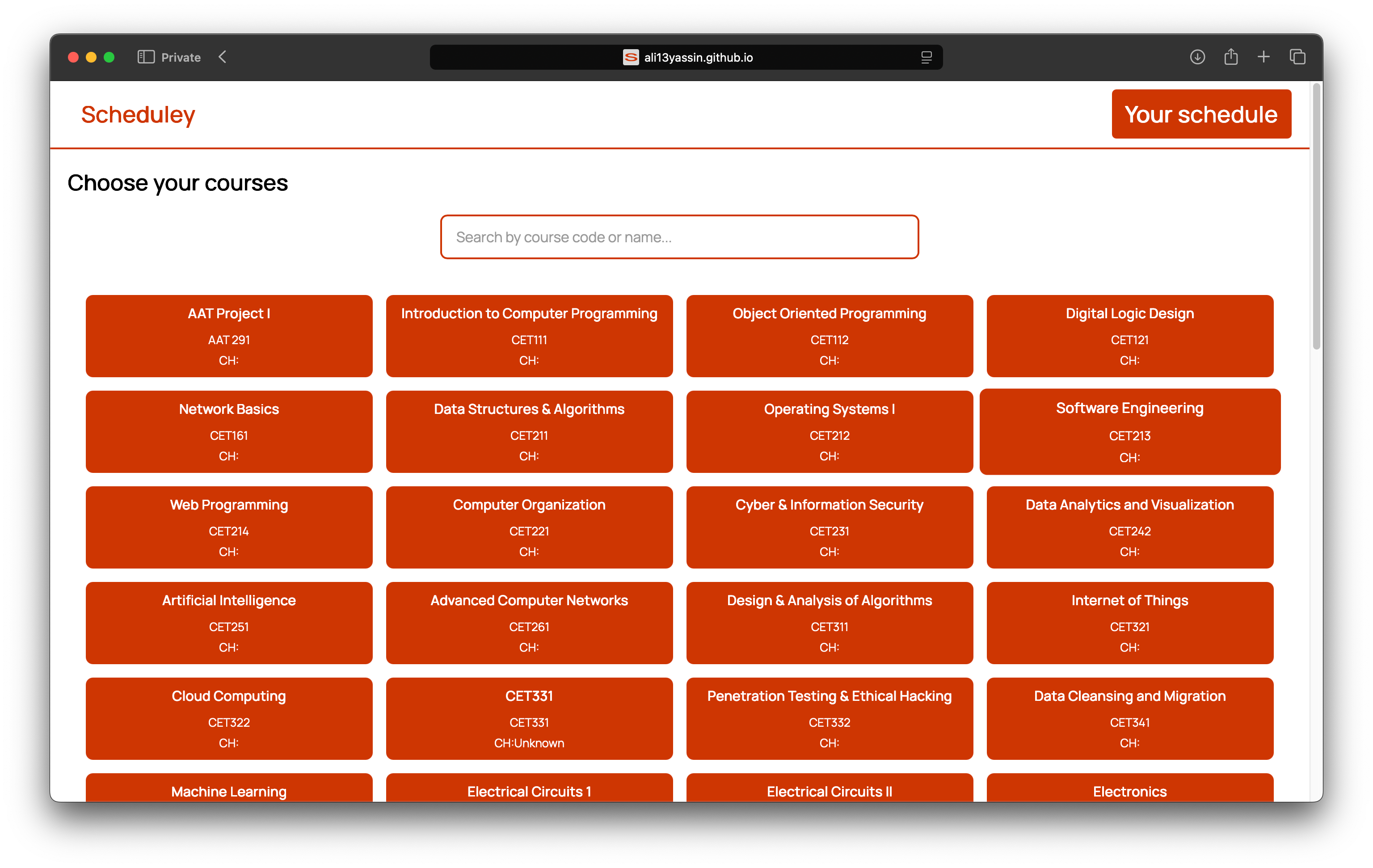Screen dimensions: 1373x868
Task: Select the Internet of Things card
Action: coord(1129,622)
